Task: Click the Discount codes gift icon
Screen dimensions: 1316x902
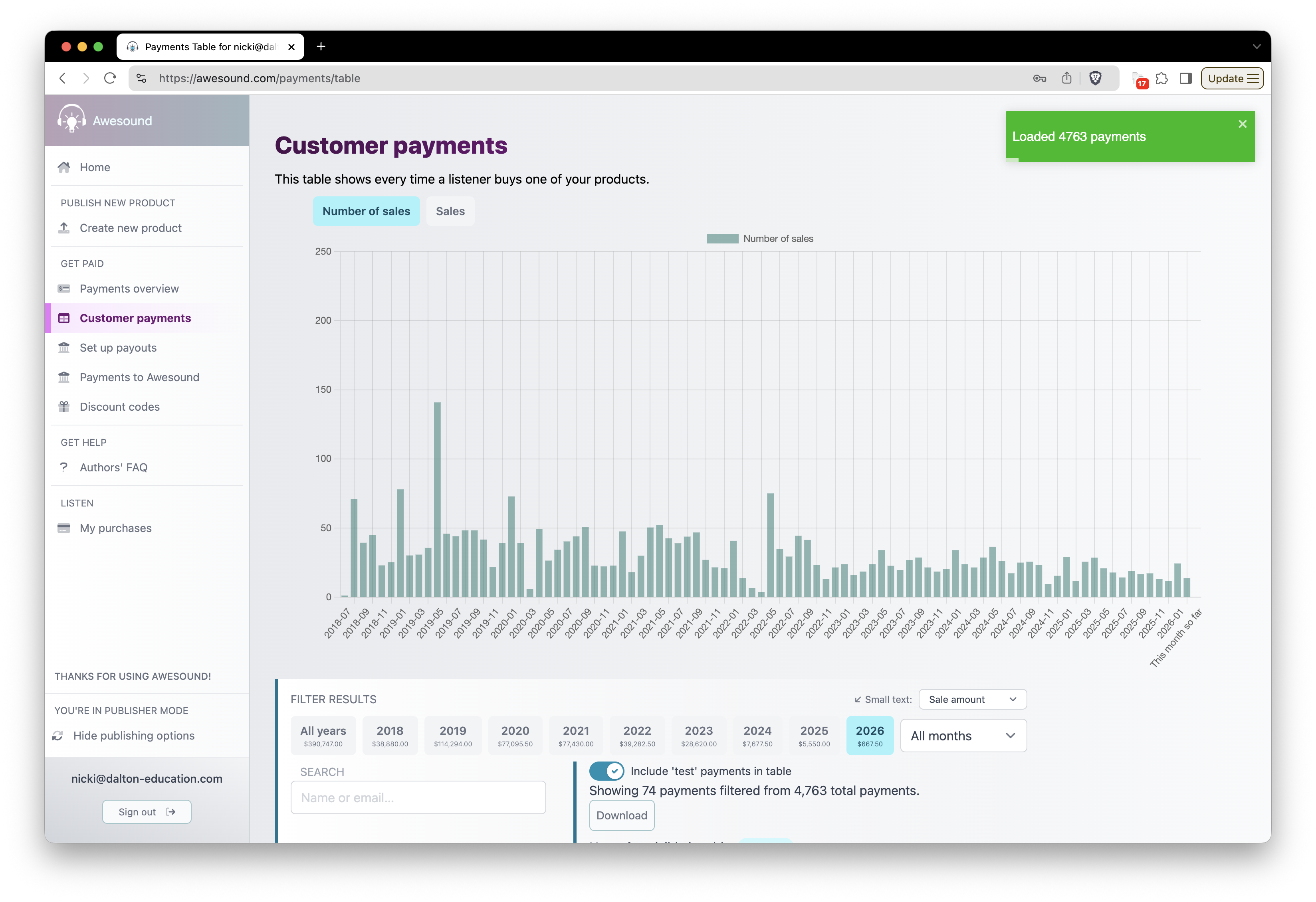Action: click(64, 406)
